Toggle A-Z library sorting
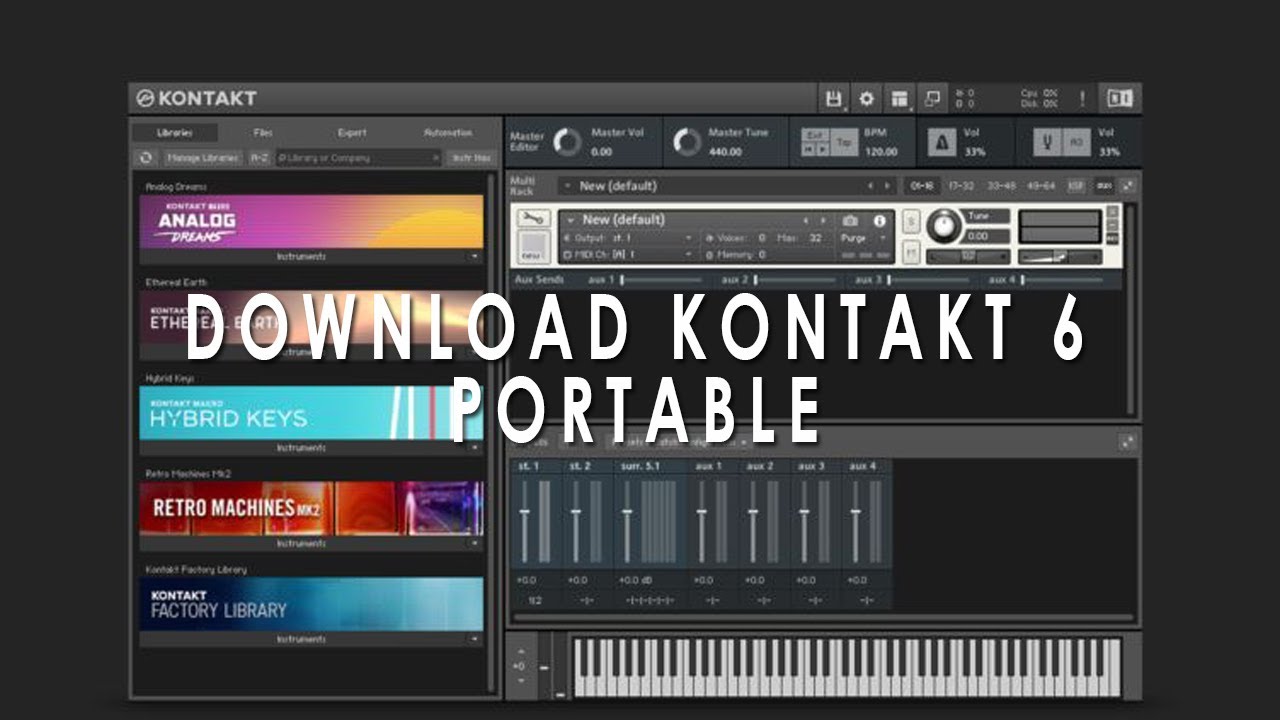This screenshot has height=720, width=1280. [259, 157]
